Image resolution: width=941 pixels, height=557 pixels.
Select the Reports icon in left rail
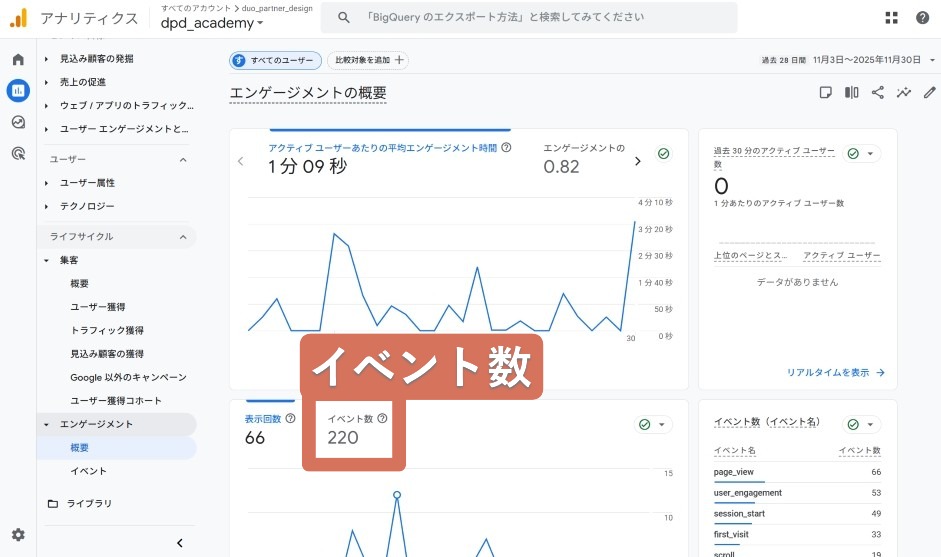point(18,91)
